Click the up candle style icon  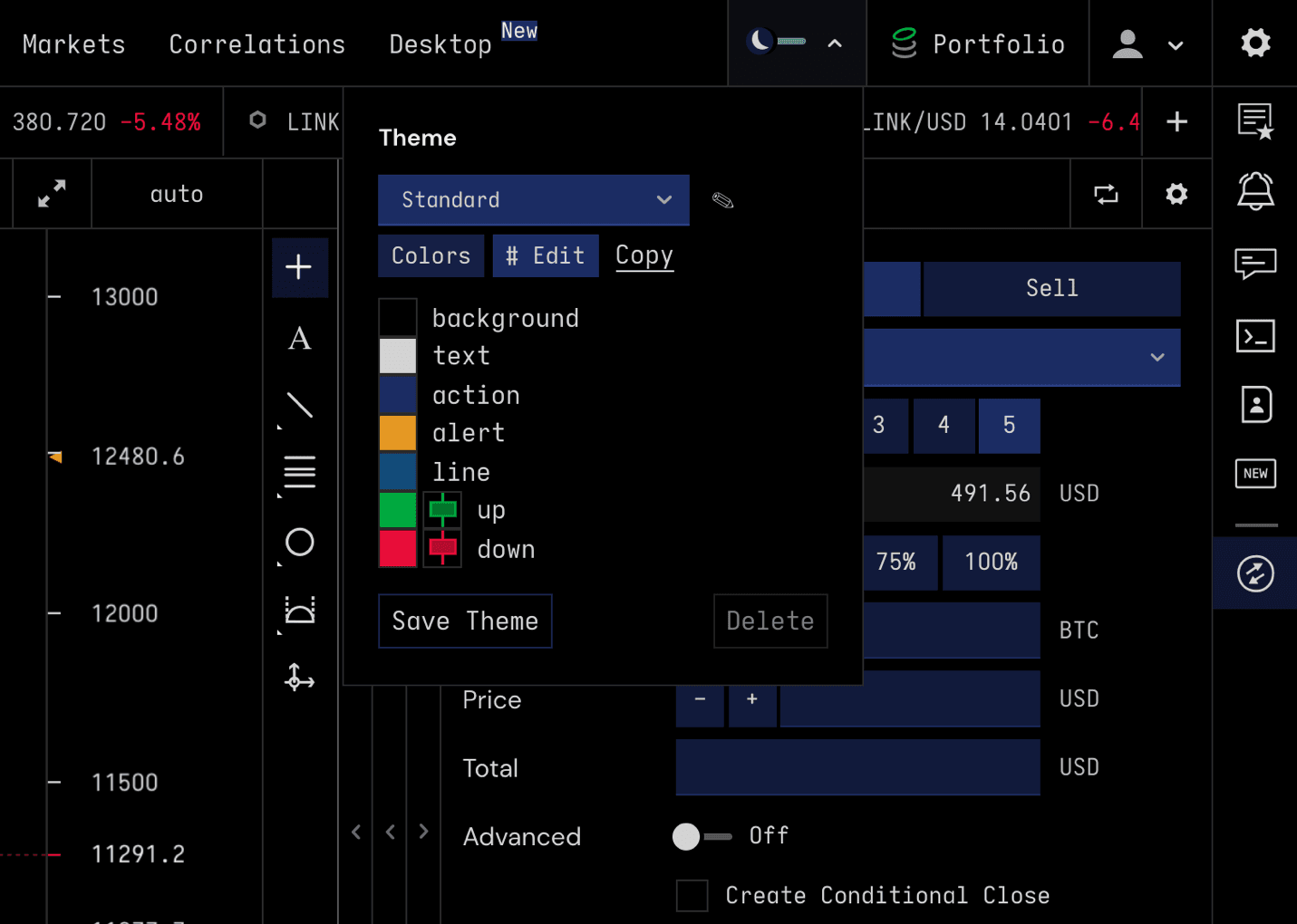[x=442, y=510]
